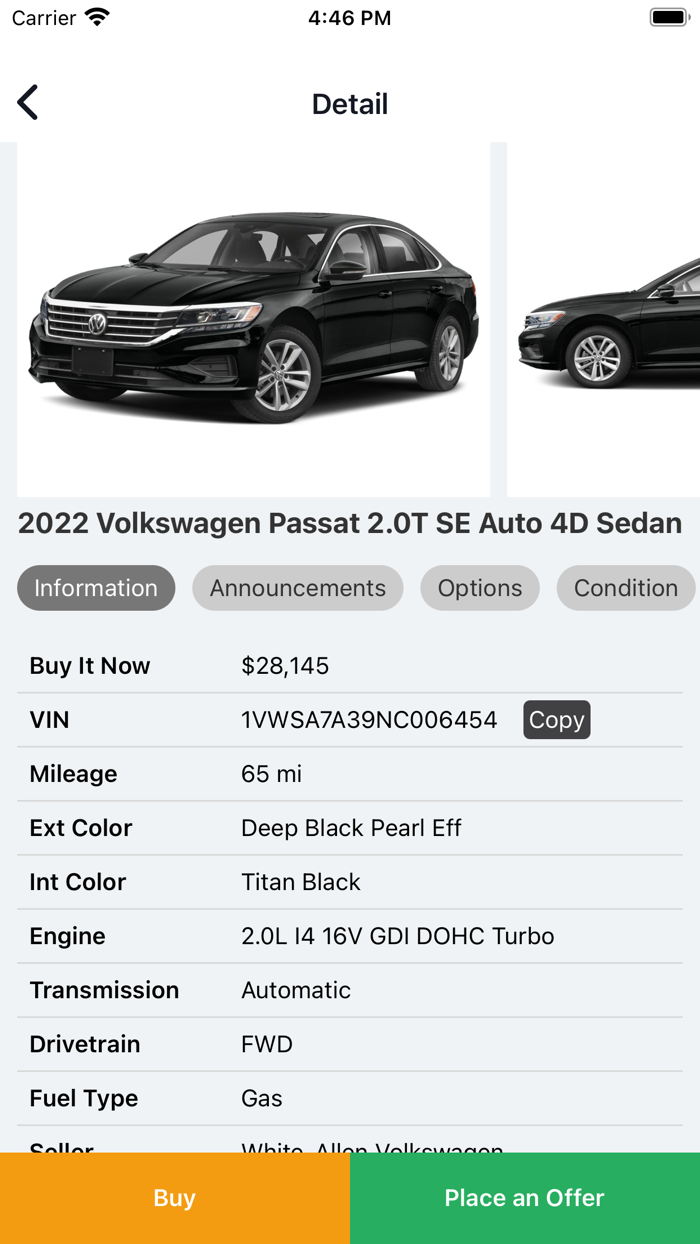
Task: Tap the Ext Color row value
Action: 351,828
